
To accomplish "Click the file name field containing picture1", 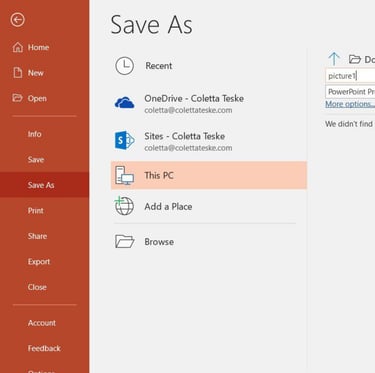I will click(x=350, y=76).
